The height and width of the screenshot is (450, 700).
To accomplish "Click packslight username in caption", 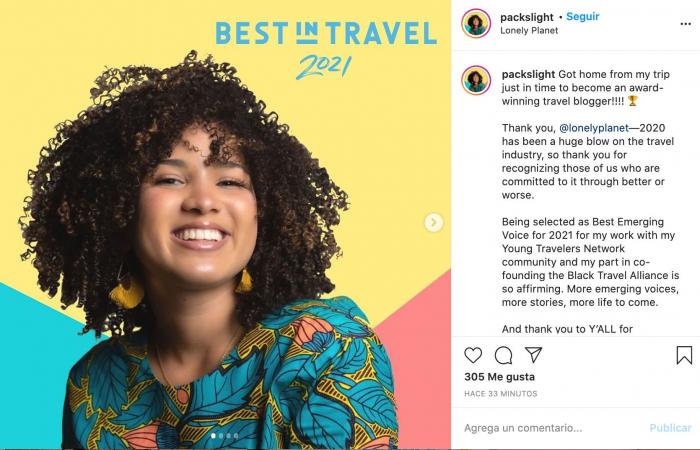I will pos(528,75).
